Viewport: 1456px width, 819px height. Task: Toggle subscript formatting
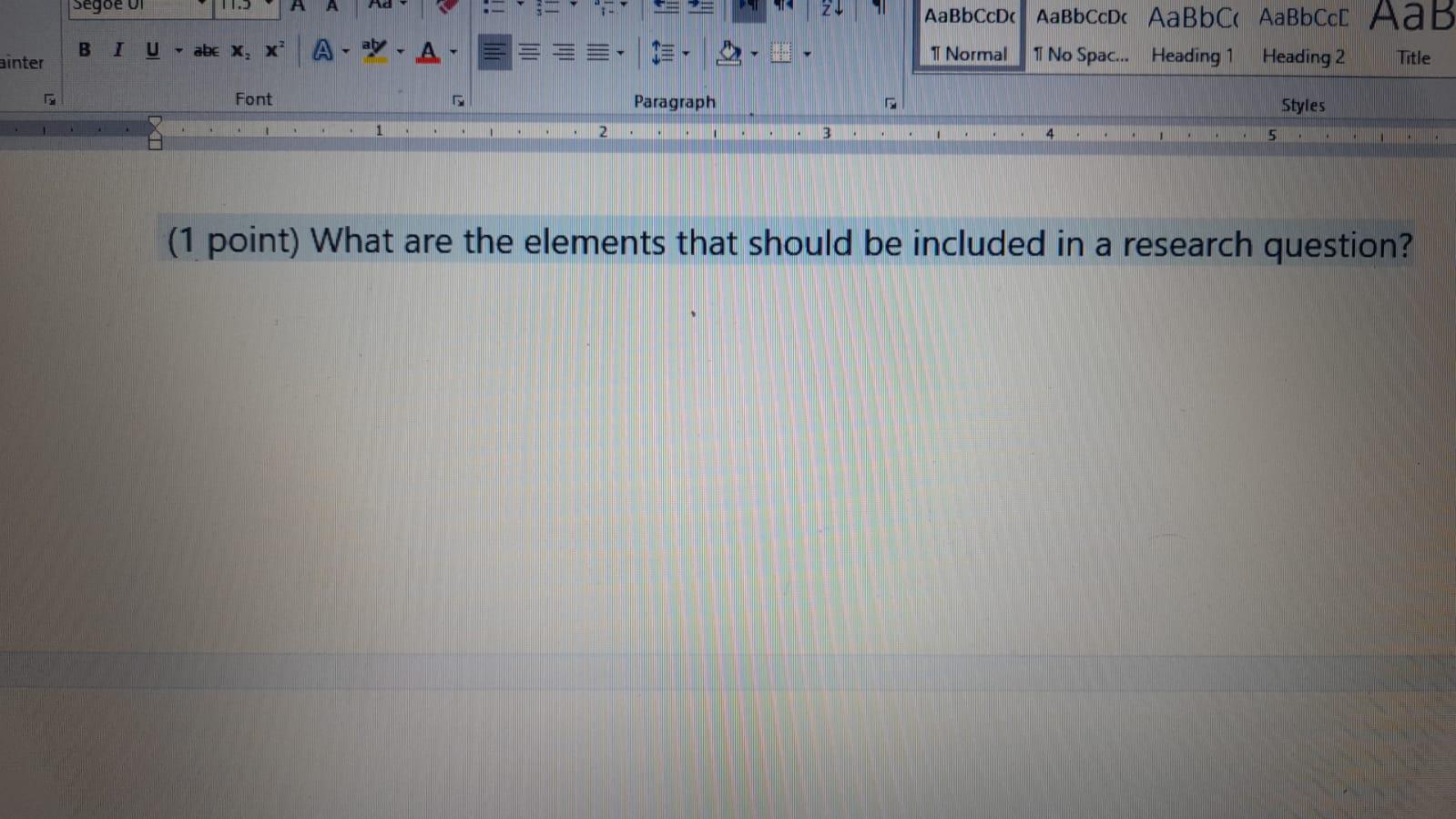point(239,51)
